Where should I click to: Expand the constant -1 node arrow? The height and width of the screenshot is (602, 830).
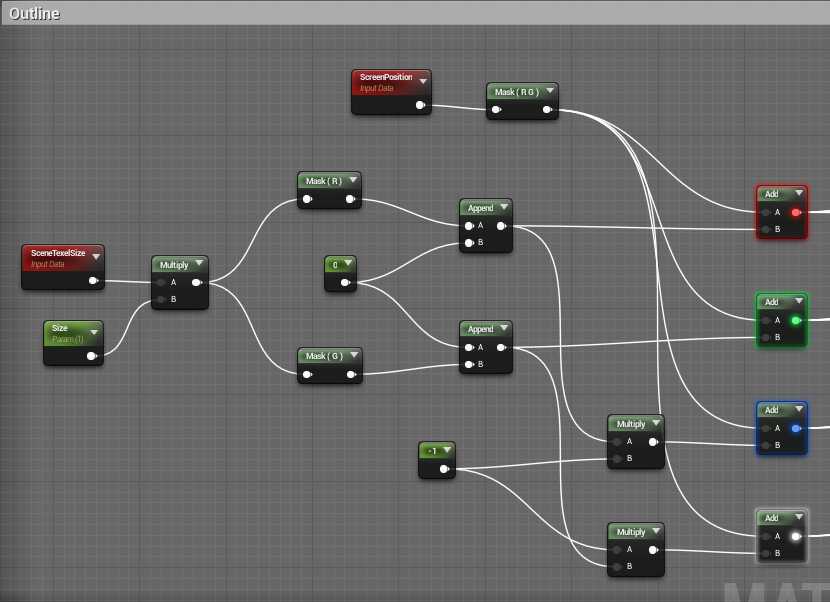tap(447, 450)
